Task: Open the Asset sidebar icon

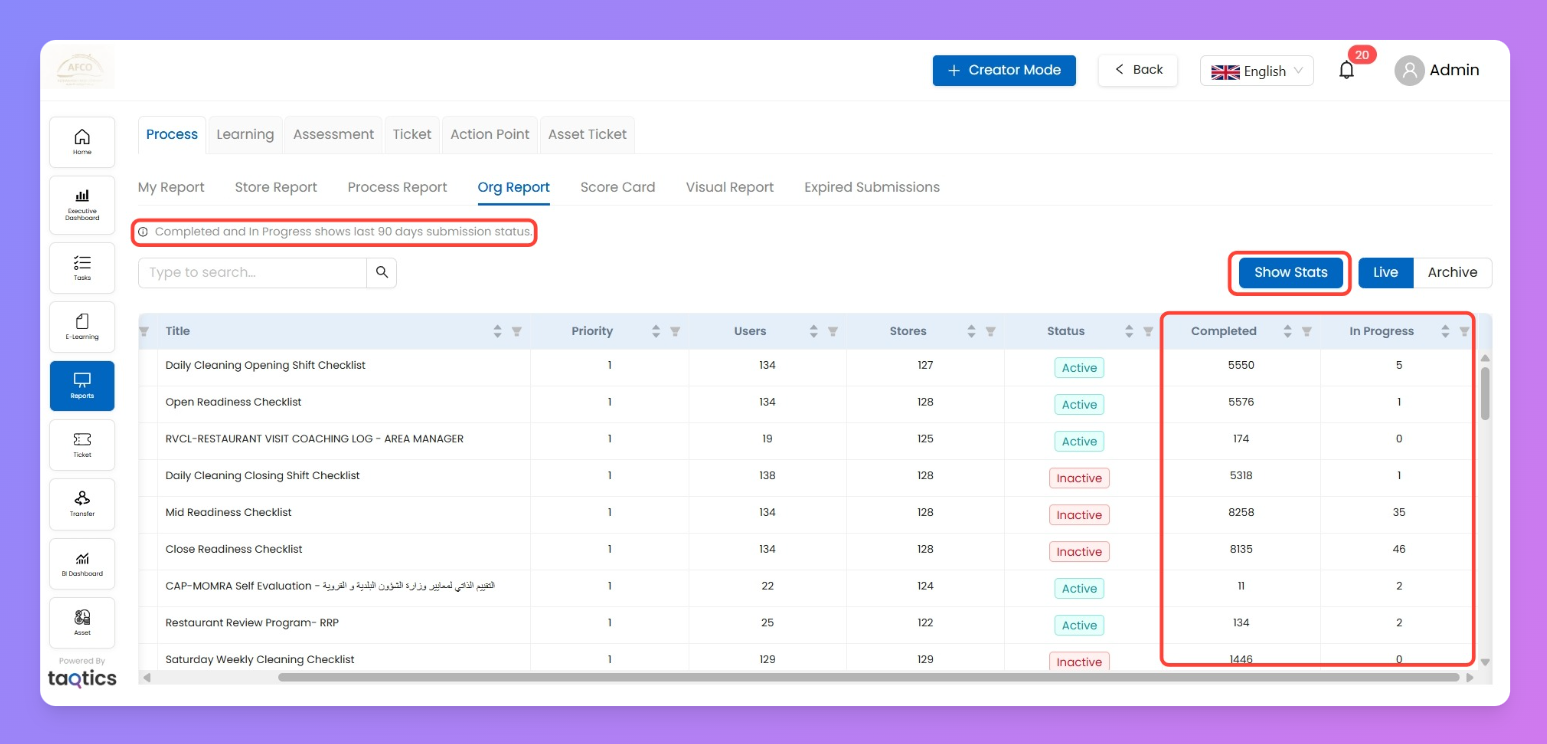Action: [82, 622]
